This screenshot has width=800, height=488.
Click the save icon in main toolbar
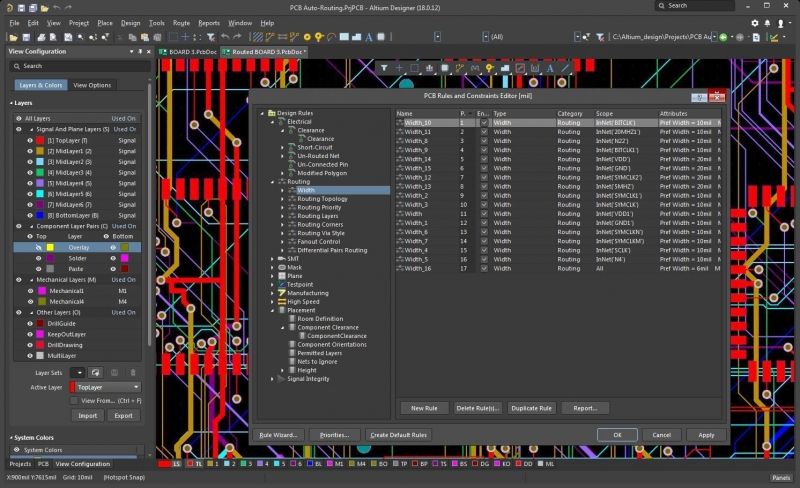26,37
